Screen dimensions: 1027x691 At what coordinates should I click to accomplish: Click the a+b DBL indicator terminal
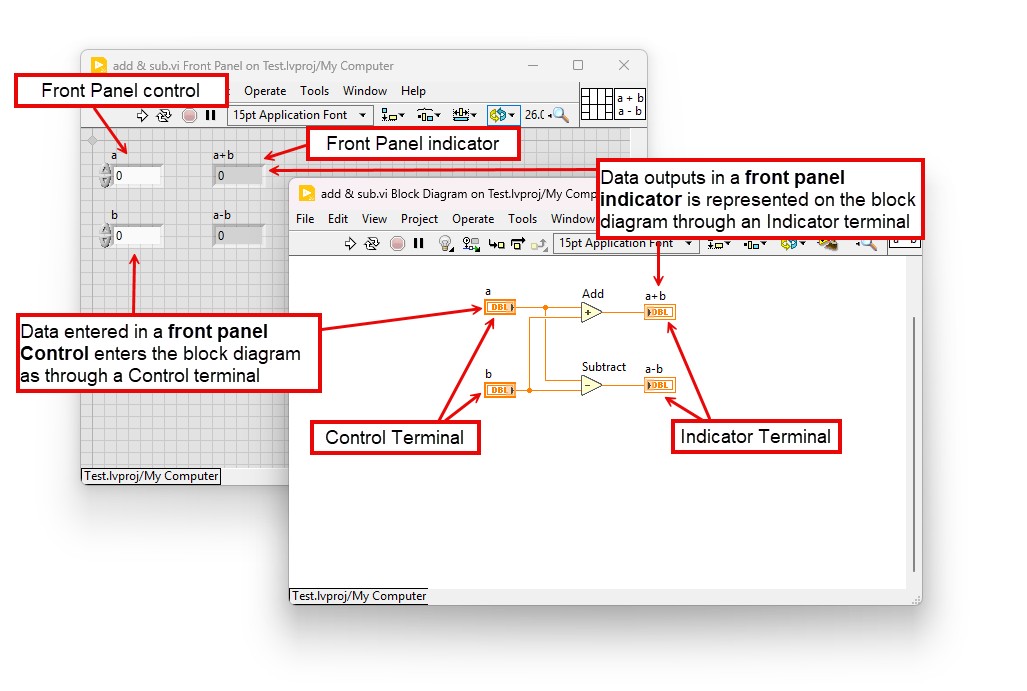point(660,312)
